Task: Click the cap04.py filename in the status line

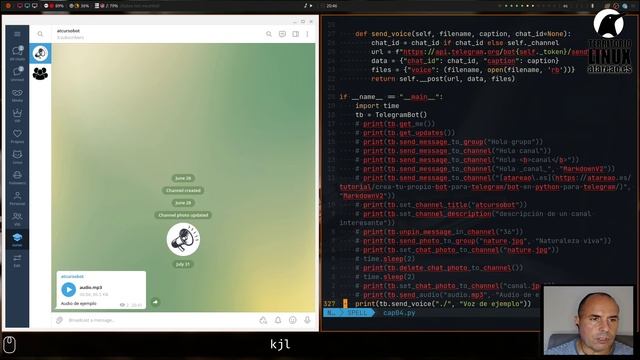Action: (x=399, y=313)
